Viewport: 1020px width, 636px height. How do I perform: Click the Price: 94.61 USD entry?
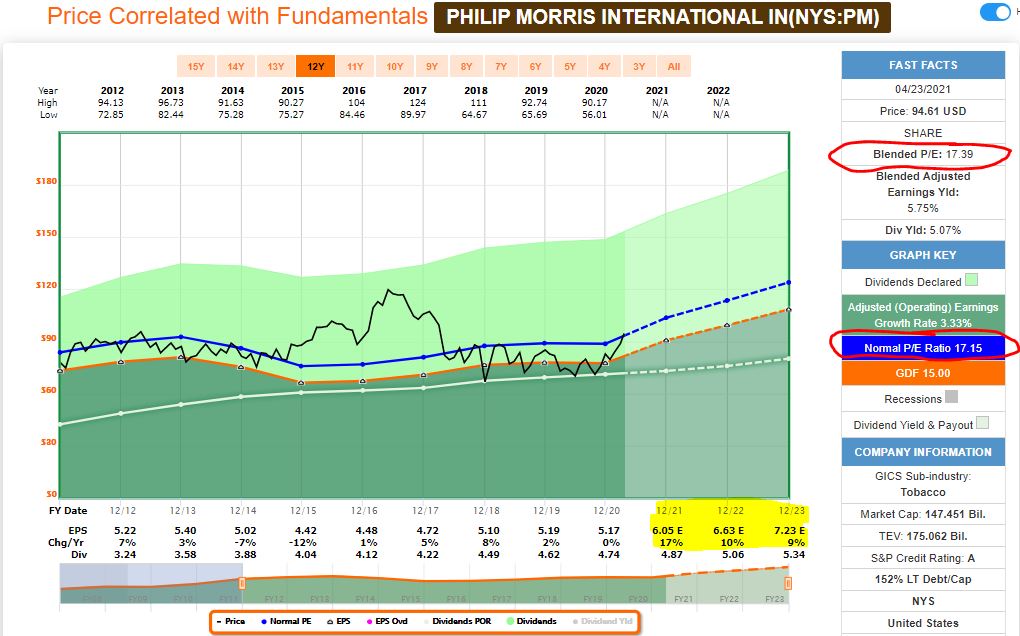click(923, 111)
